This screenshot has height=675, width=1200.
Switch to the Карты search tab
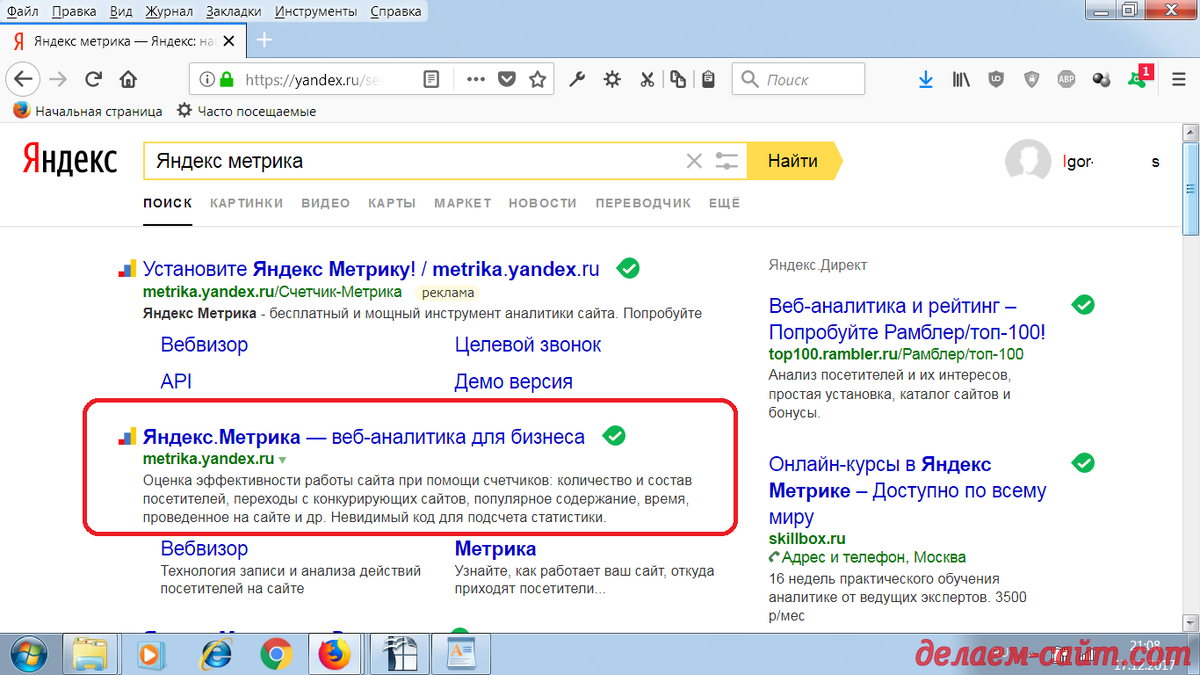click(x=392, y=203)
